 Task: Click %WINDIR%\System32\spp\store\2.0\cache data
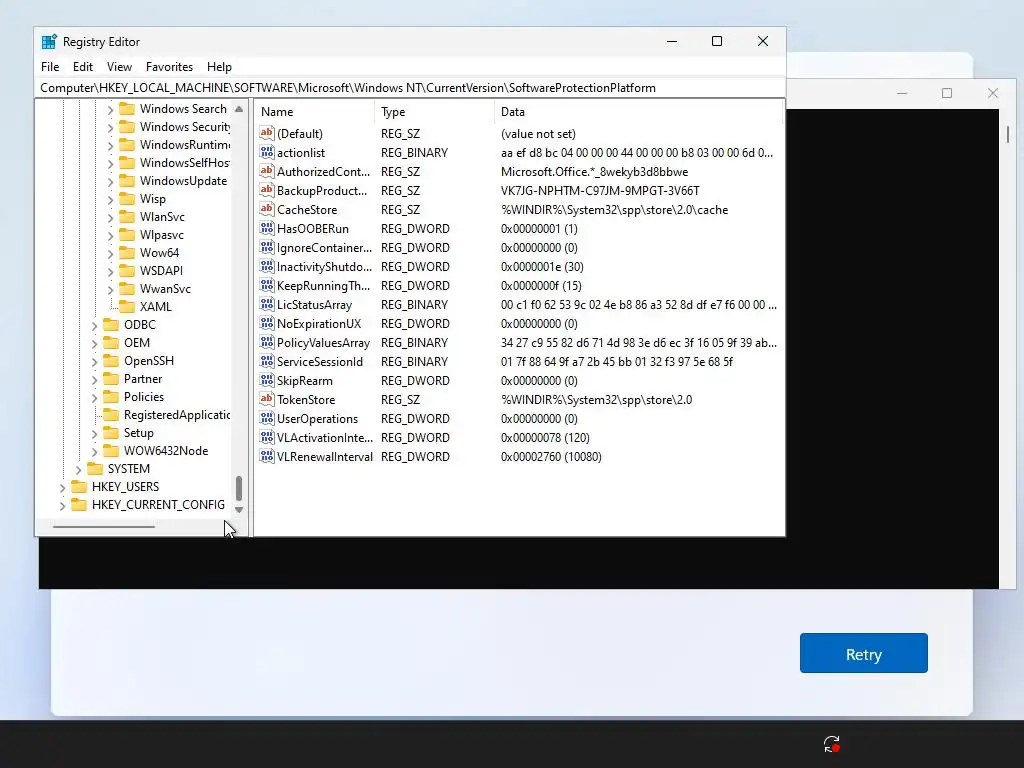point(614,210)
